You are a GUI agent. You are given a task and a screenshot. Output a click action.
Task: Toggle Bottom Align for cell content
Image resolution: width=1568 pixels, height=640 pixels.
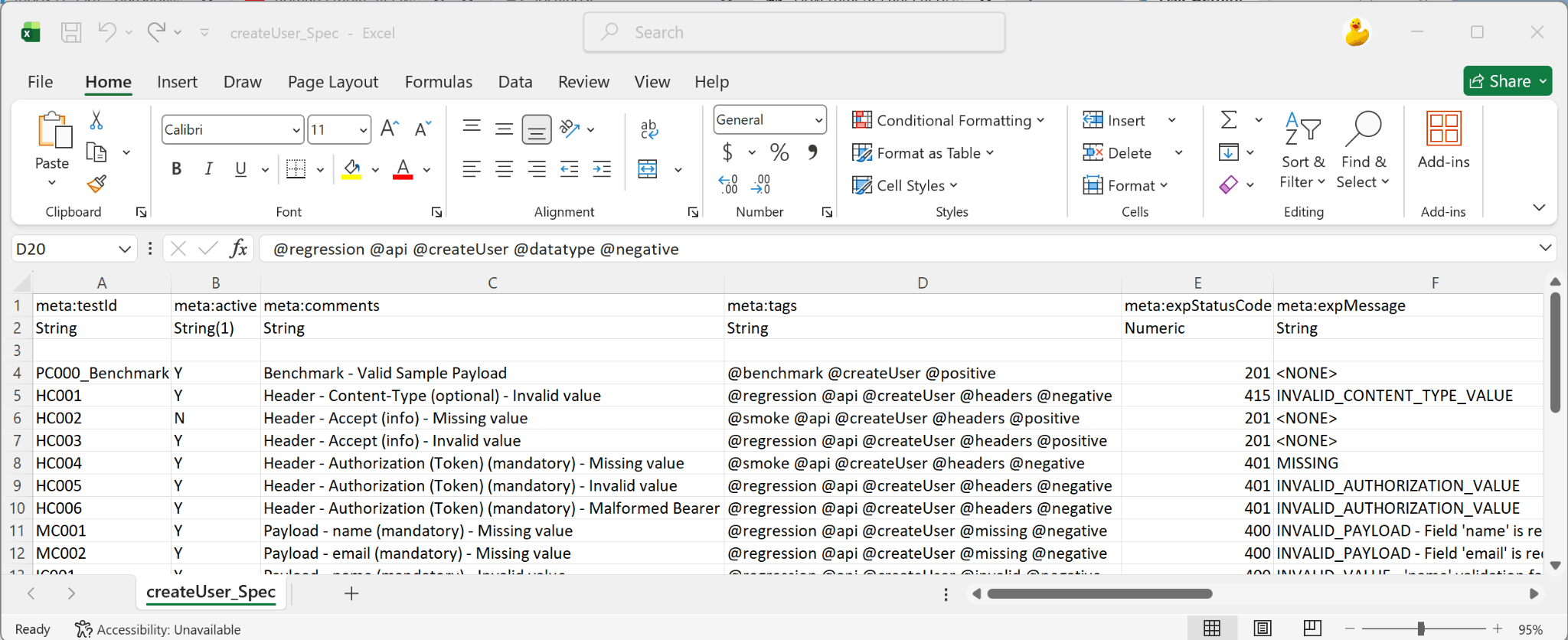click(x=537, y=129)
